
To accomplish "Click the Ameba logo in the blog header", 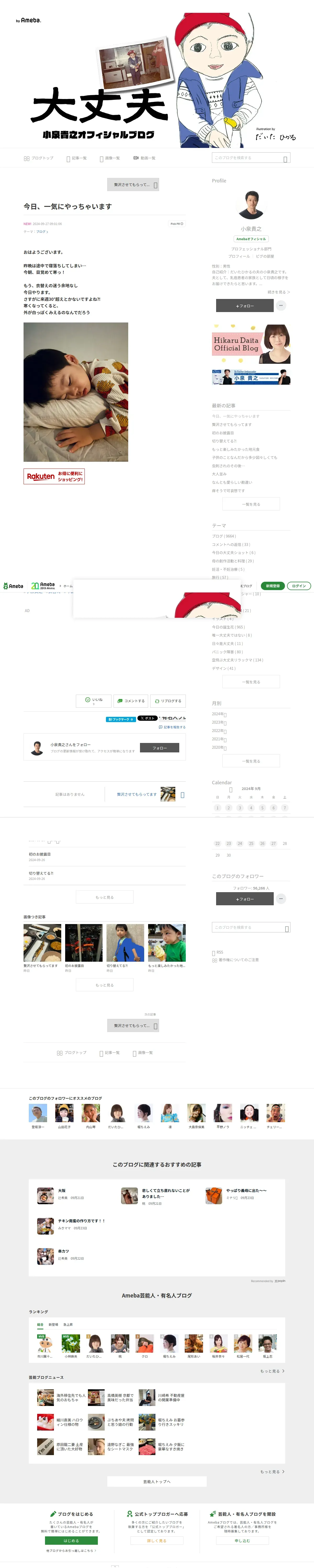I will [29, 21].
